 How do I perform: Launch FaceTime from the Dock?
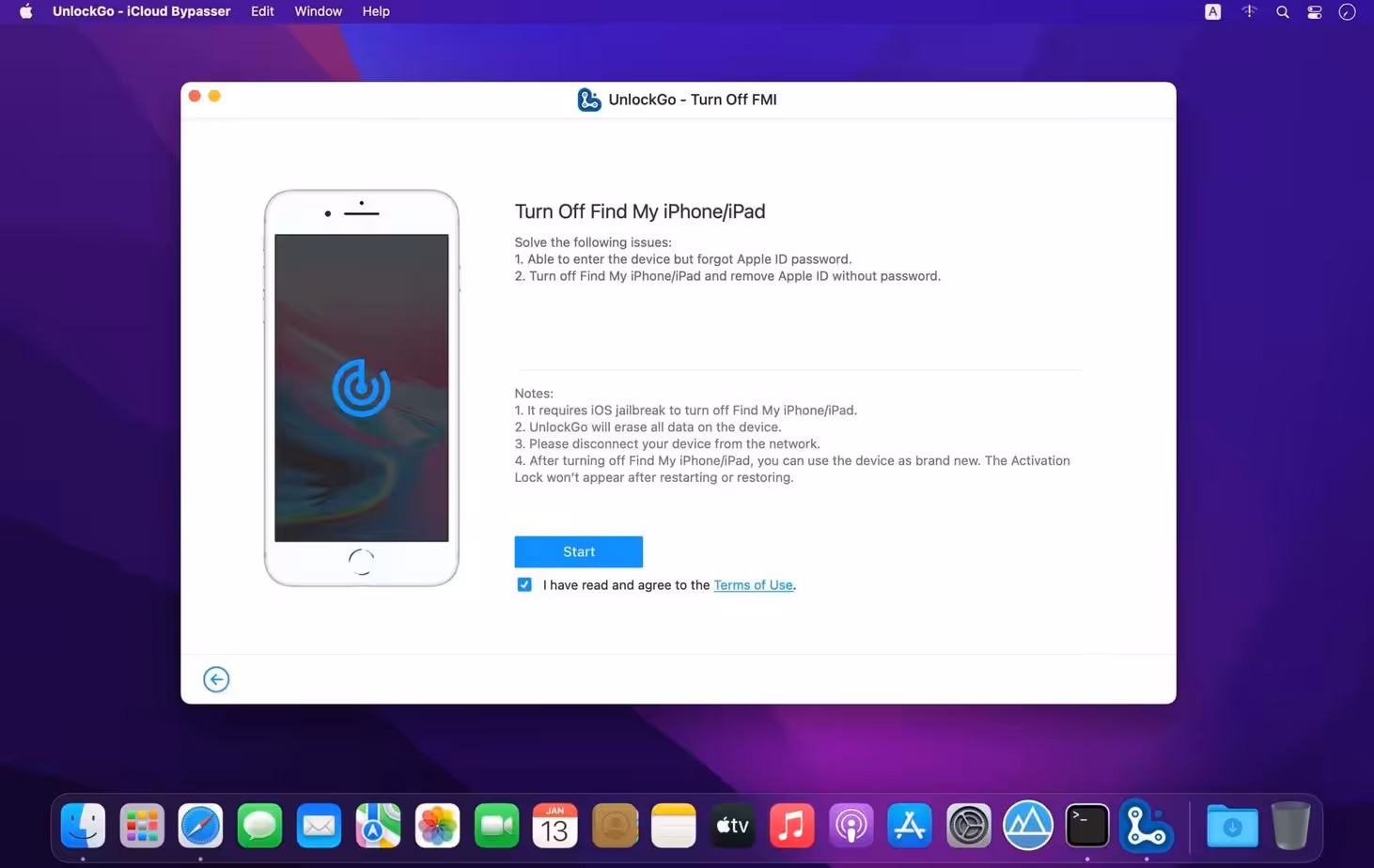[496, 826]
